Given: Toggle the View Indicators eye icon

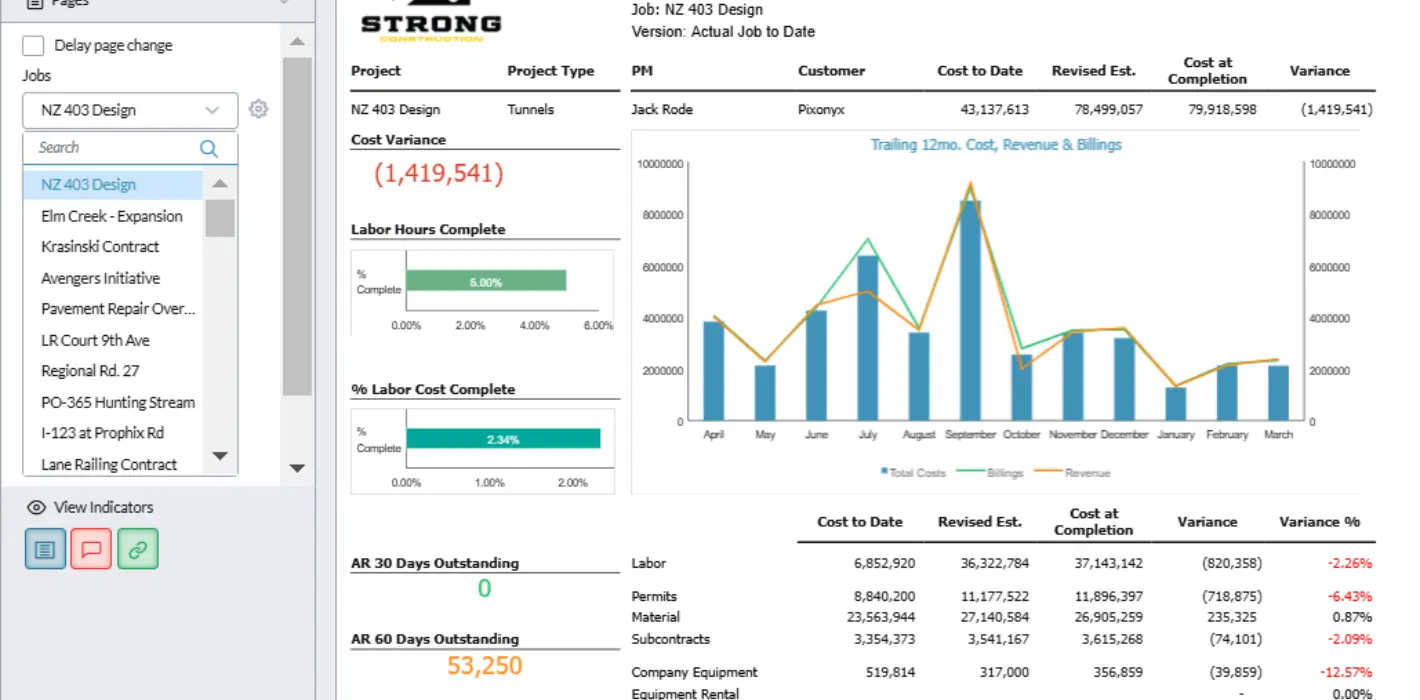Looking at the screenshot, I should (36, 507).
